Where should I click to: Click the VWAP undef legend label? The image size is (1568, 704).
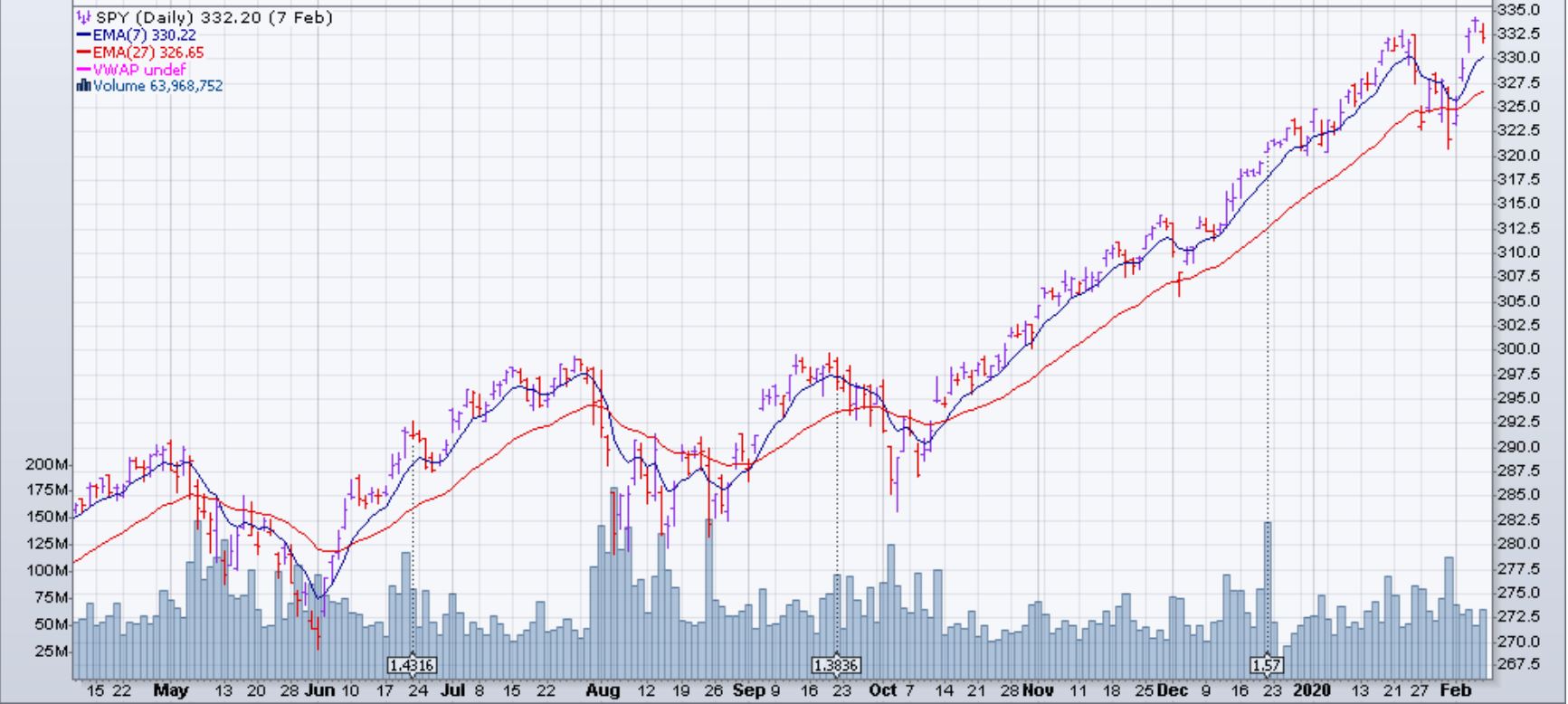click(x=139, y=70)
